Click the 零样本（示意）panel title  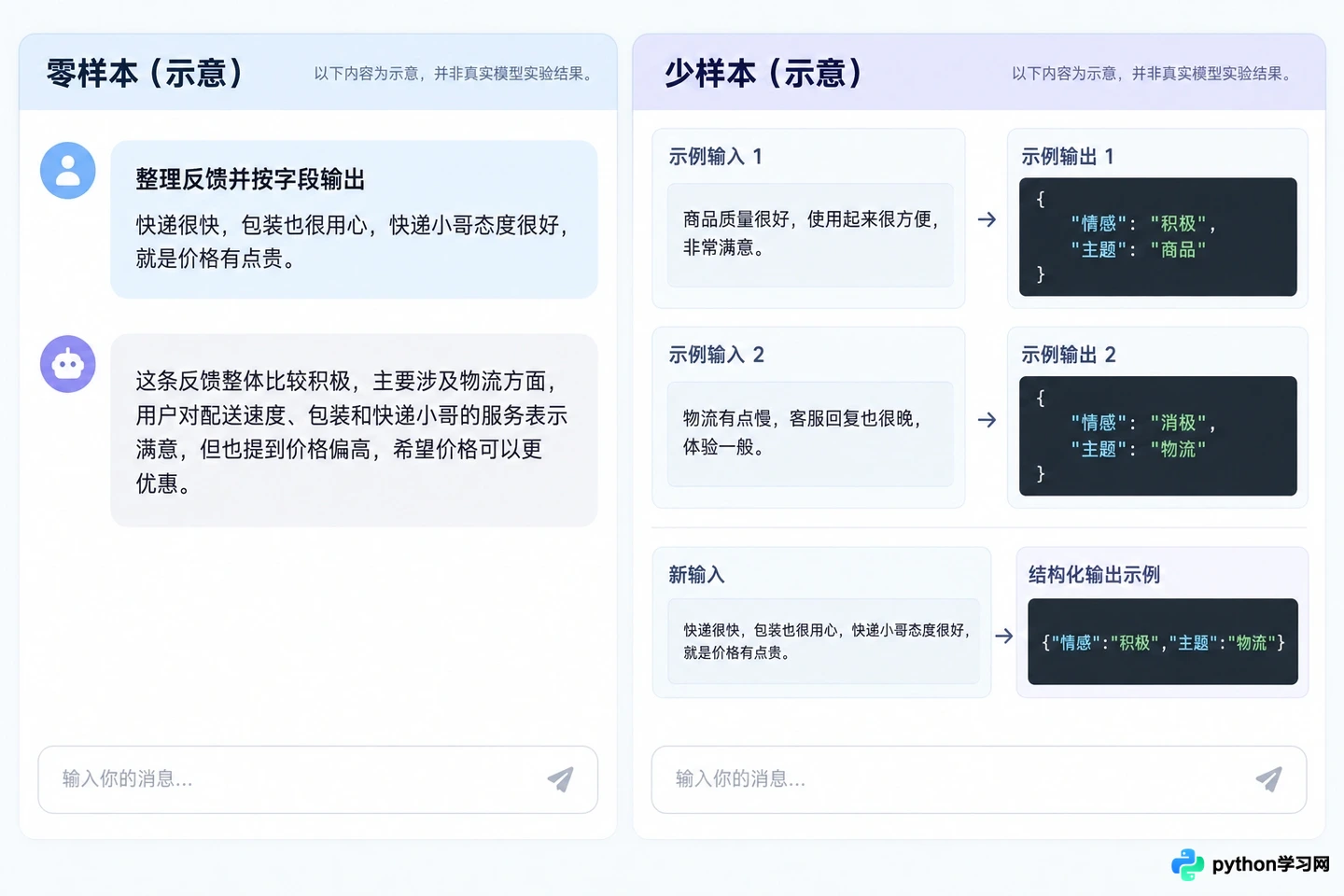[x=147, y=73]
